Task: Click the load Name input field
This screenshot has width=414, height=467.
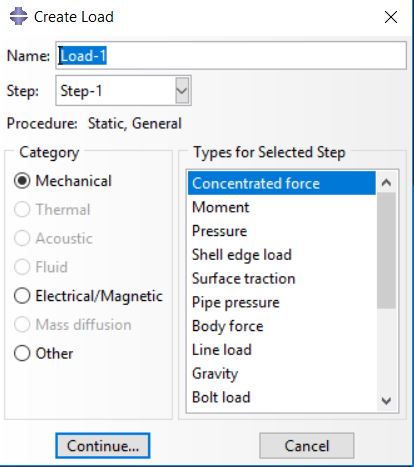Action: pyautogui.click(x=231, y=55)
